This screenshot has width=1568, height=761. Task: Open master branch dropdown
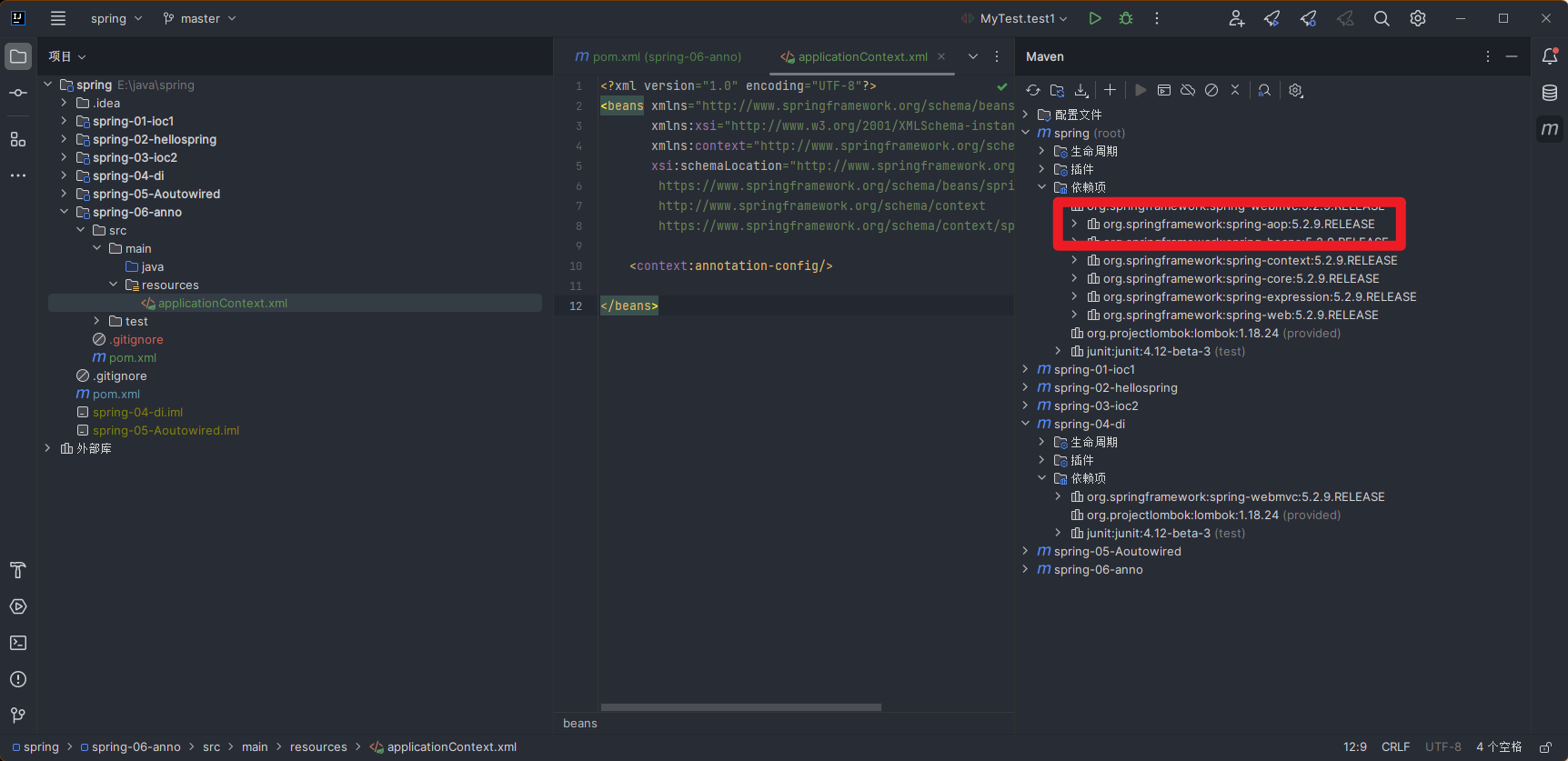coord(199,18)
